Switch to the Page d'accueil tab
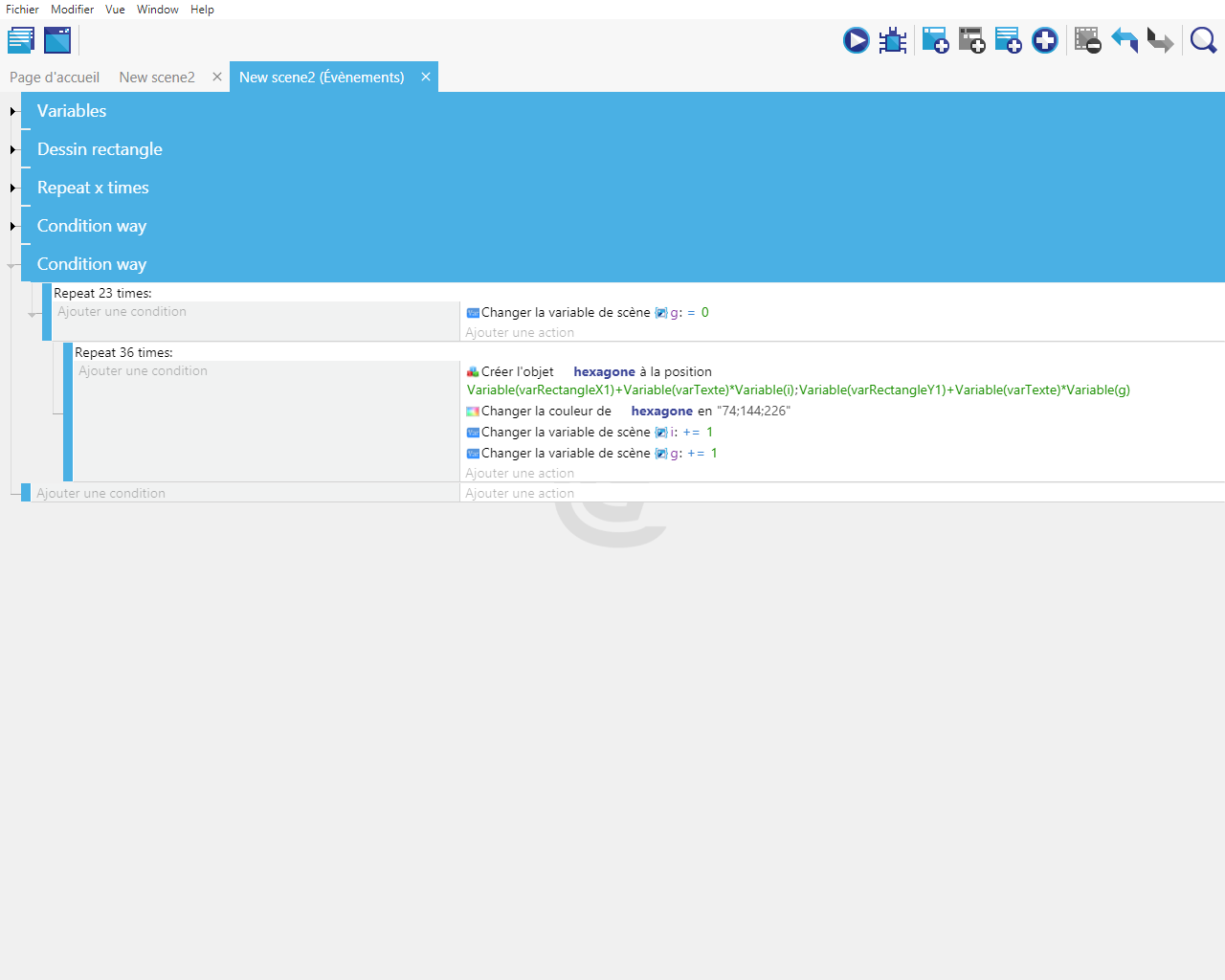 point(55,78)
